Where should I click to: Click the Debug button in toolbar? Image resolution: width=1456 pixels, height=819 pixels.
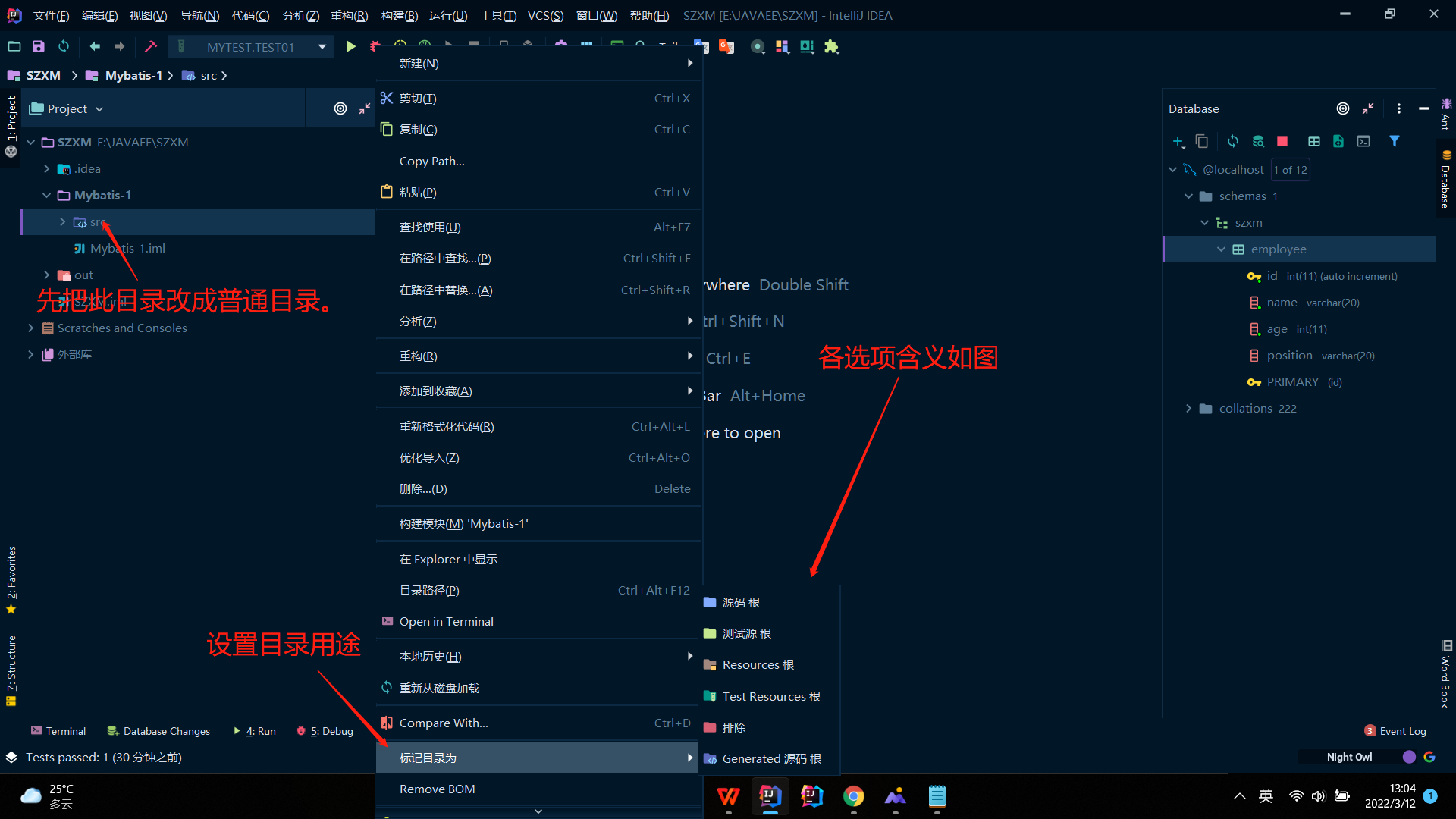(x=377, y=46)
